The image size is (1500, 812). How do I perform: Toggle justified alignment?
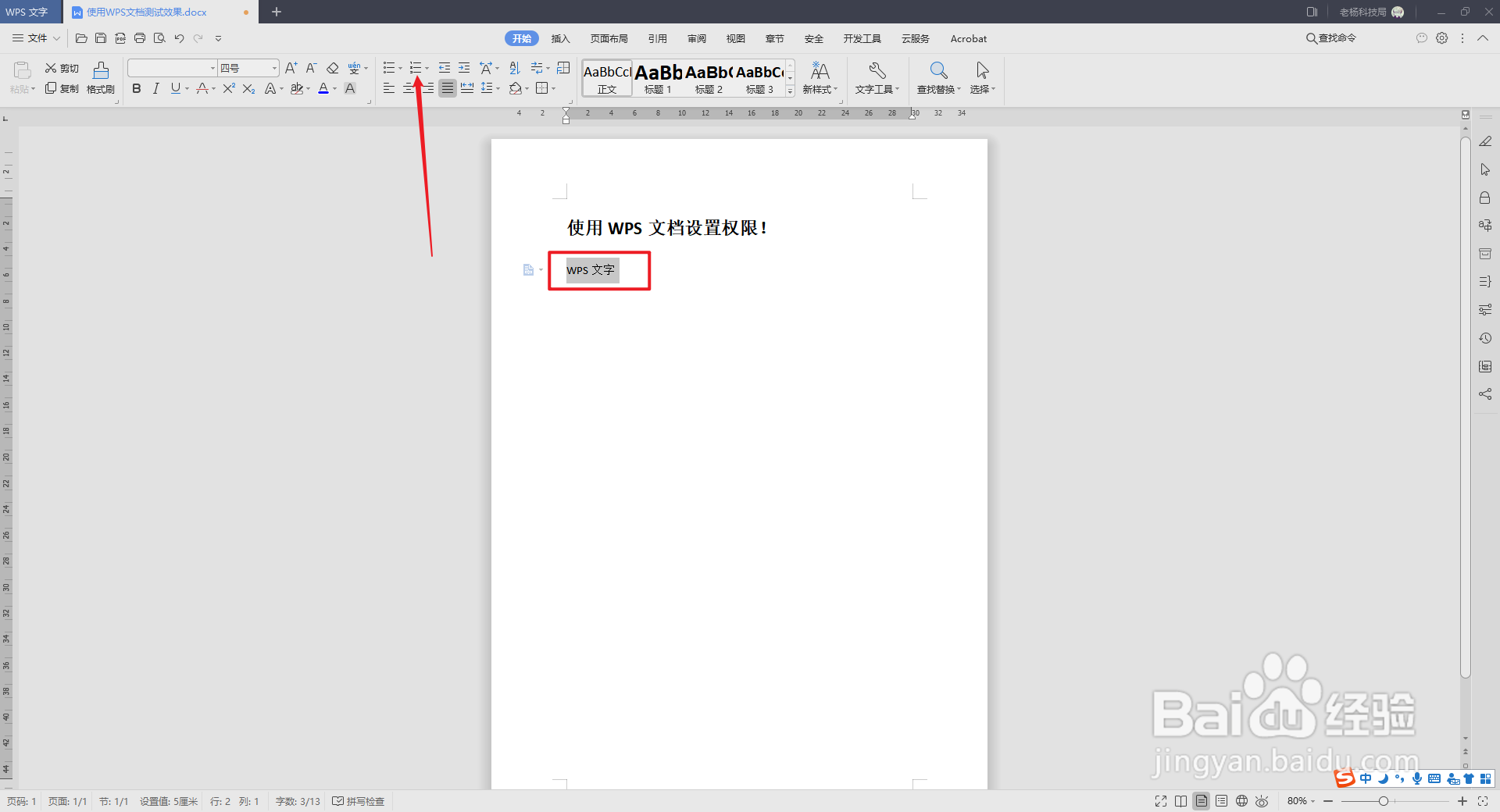448,88
